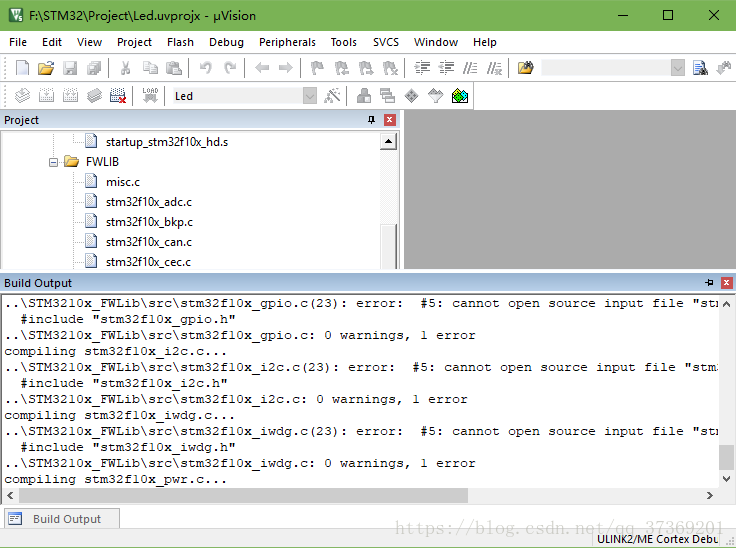Click Build Output horizontal scrollbar thumb
Image resolution: width=736 pixels, height=548 pixels.
click(x=243, y=495)
